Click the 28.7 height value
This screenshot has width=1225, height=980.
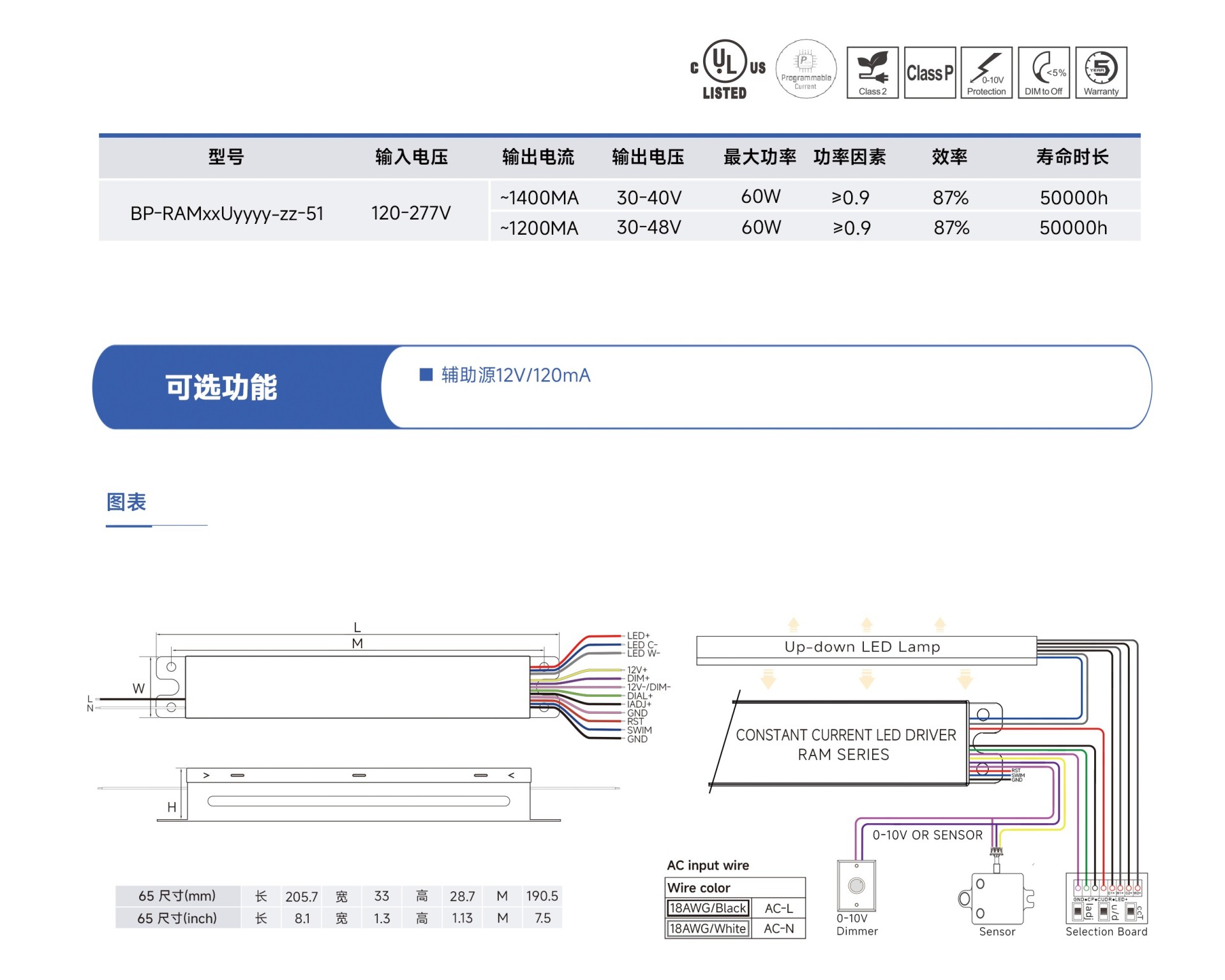point(462,896)
